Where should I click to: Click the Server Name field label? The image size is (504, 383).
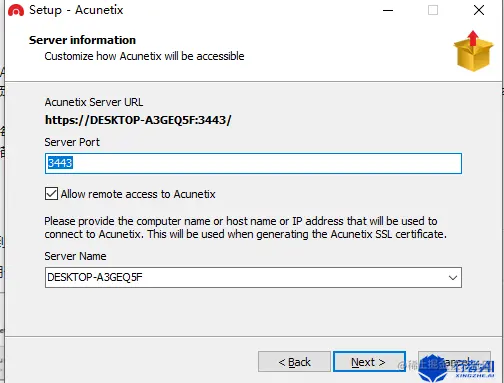point(75,256)
